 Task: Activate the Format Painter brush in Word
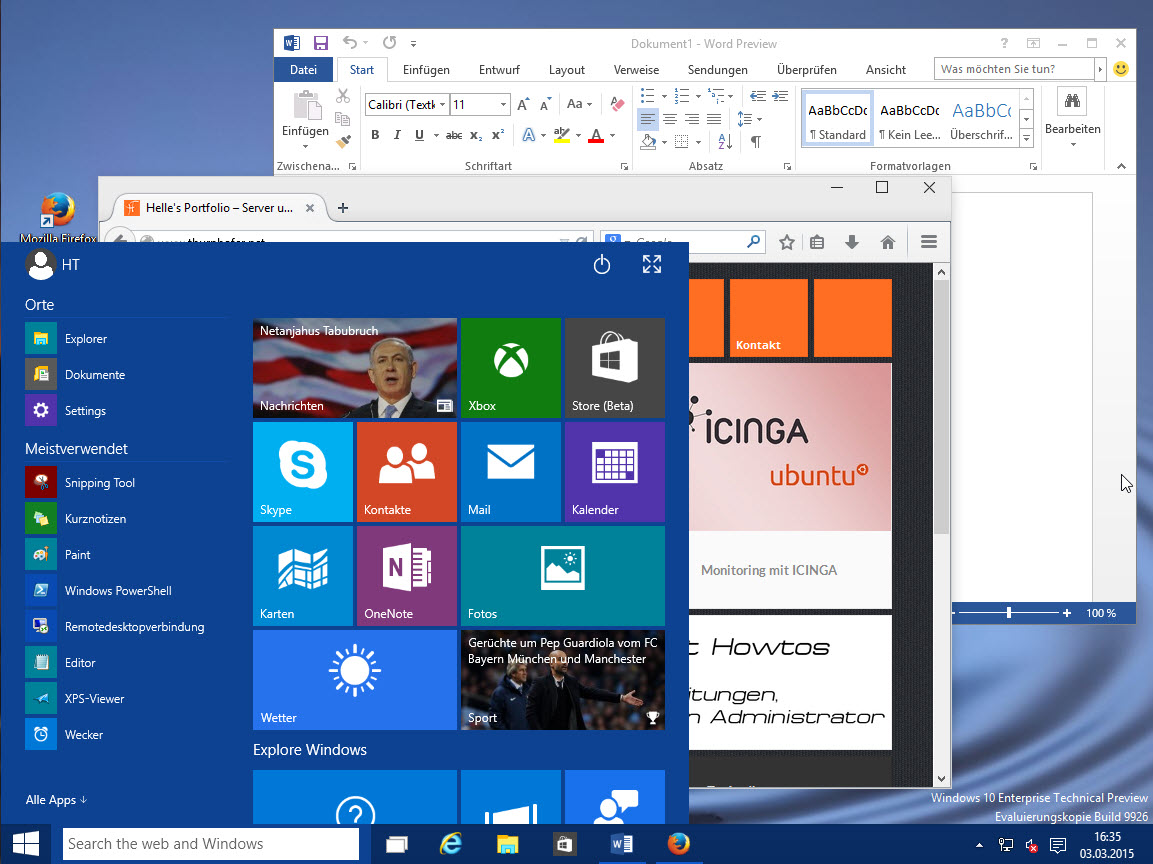click(x=343, y=140)
